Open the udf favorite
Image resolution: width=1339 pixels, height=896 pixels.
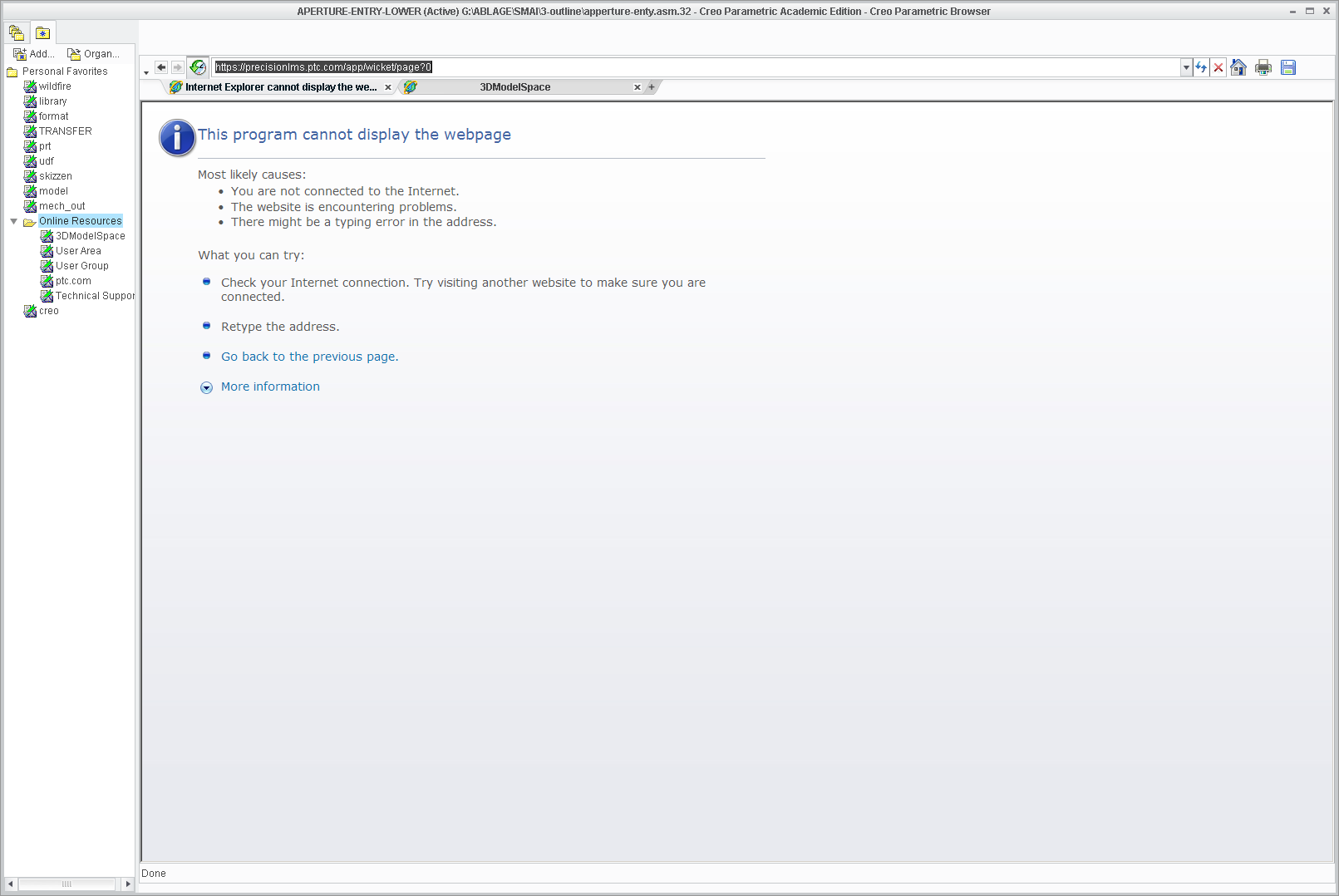pos(46,161)
